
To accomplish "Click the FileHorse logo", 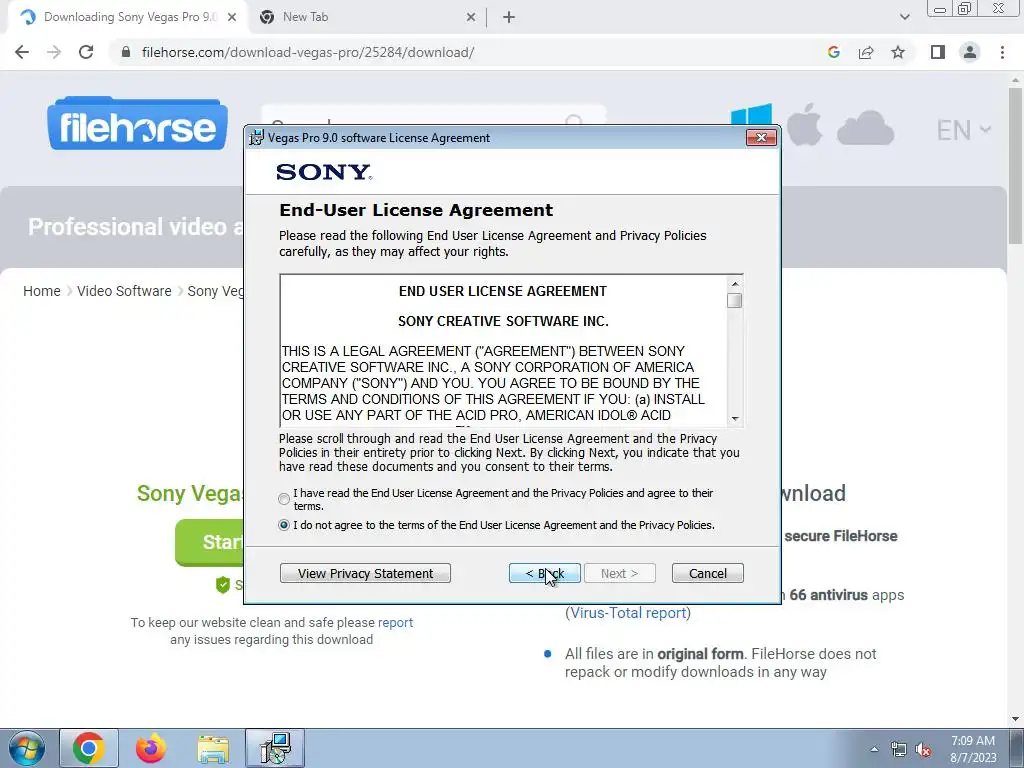I will (138, 124).
